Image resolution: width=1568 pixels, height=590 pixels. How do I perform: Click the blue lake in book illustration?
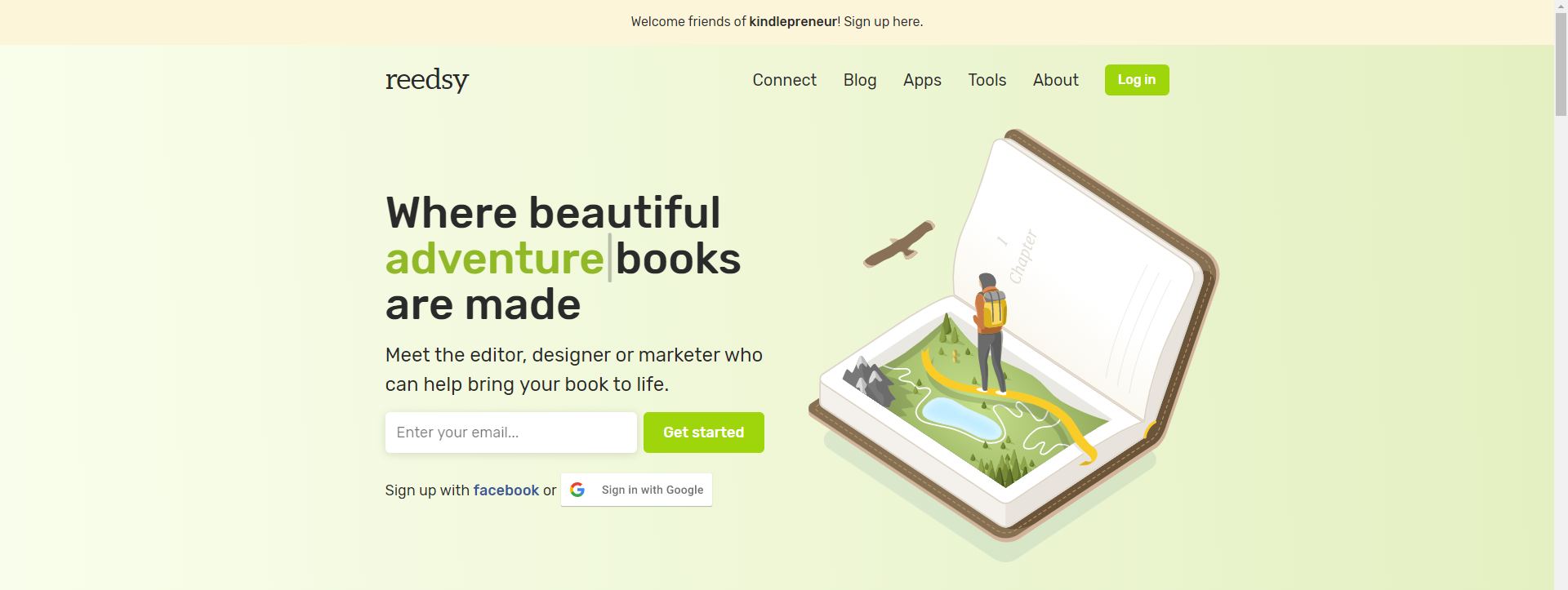(961, 417)
